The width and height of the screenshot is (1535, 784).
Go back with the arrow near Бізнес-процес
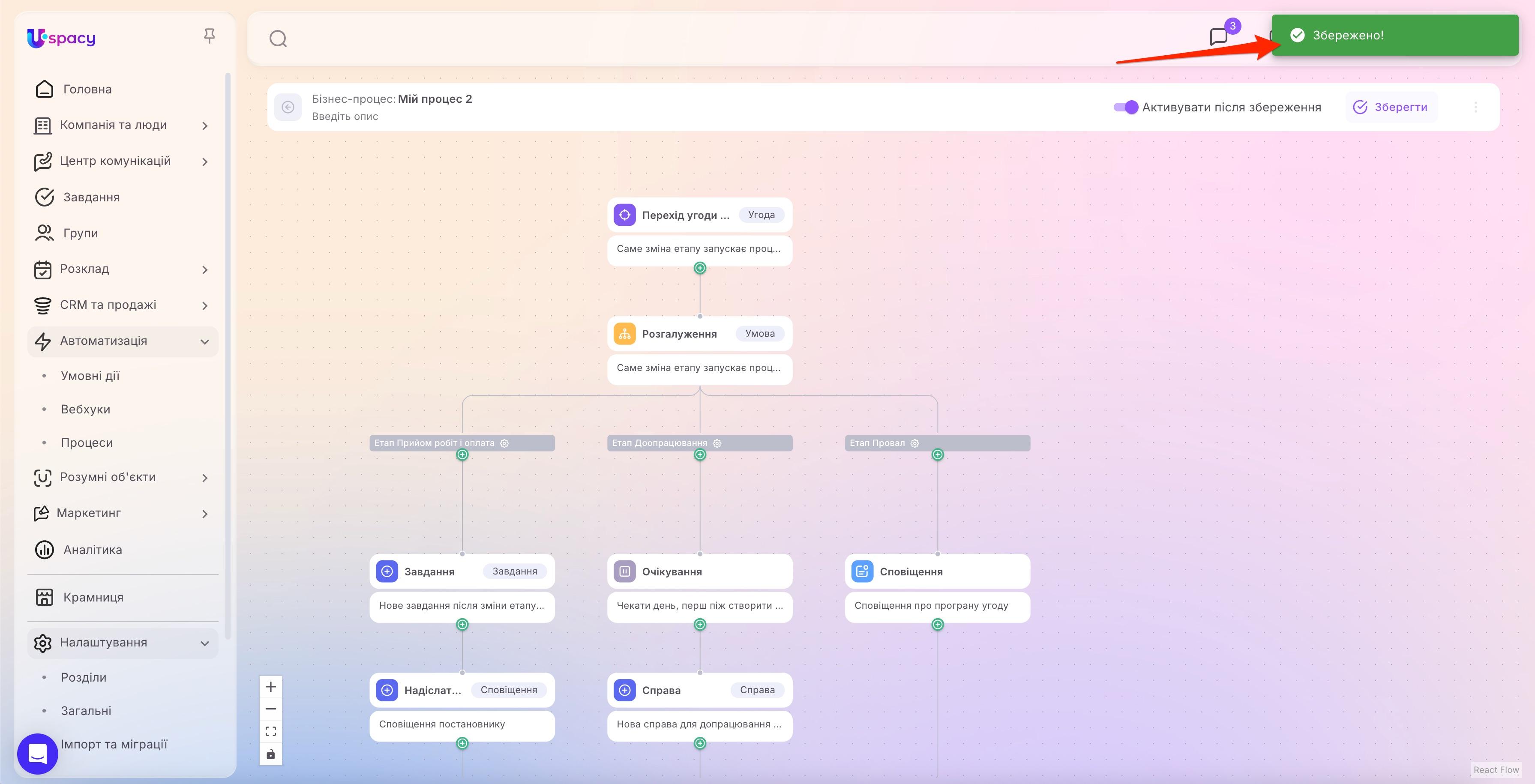[288, 107]
